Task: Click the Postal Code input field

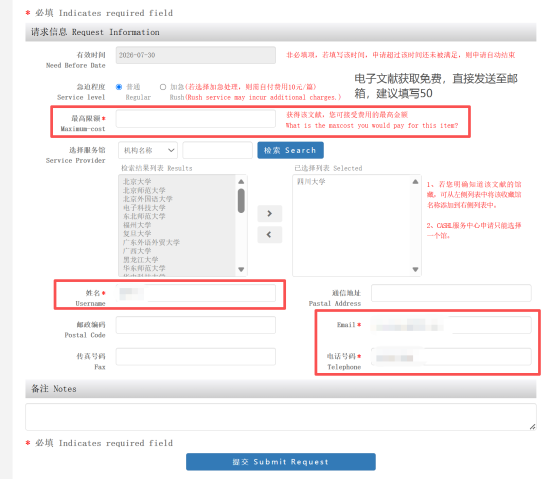Action: click(x=196, y=325)
